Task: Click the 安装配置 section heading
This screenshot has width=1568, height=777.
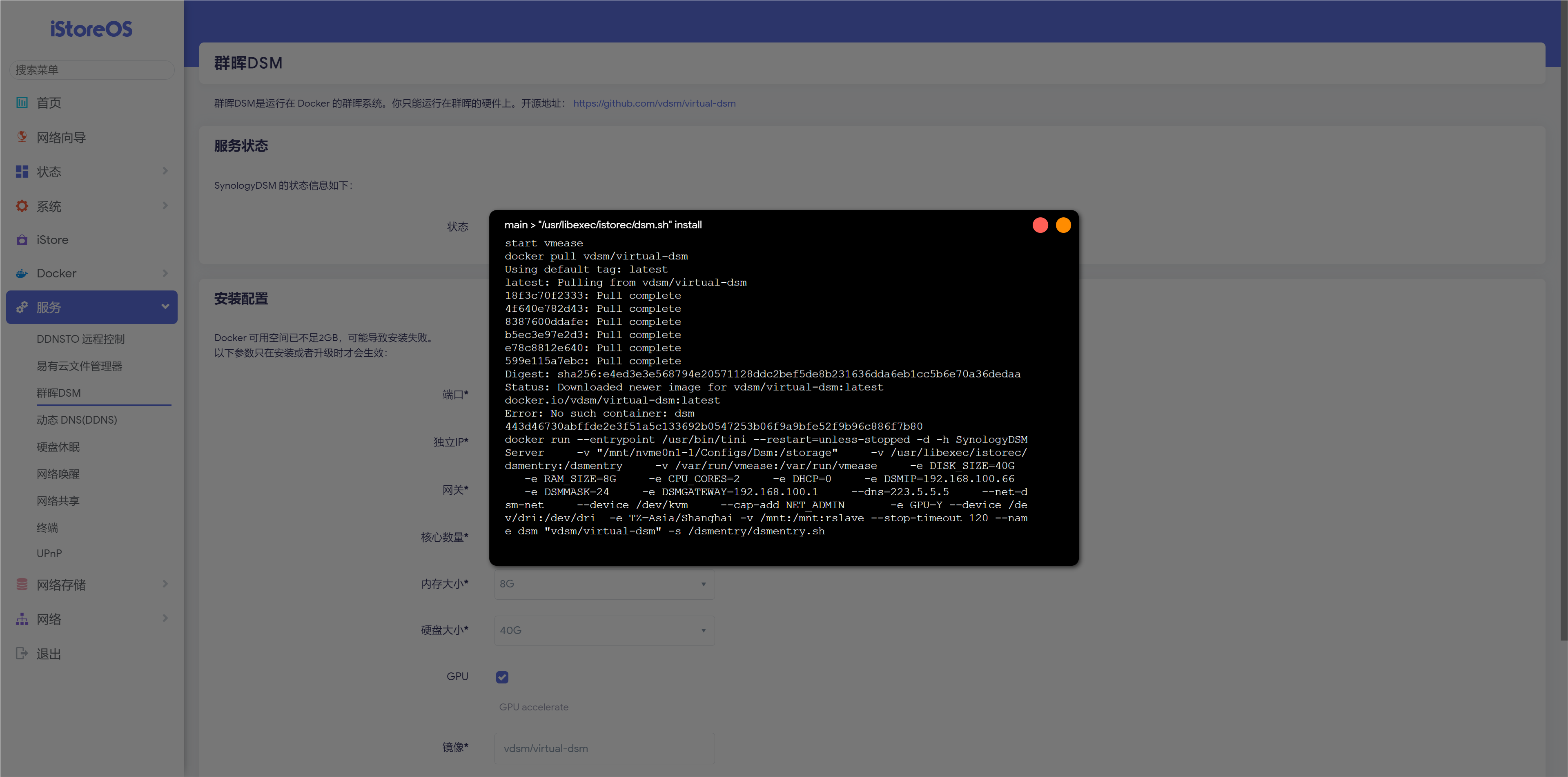Action: click(241, 298)
